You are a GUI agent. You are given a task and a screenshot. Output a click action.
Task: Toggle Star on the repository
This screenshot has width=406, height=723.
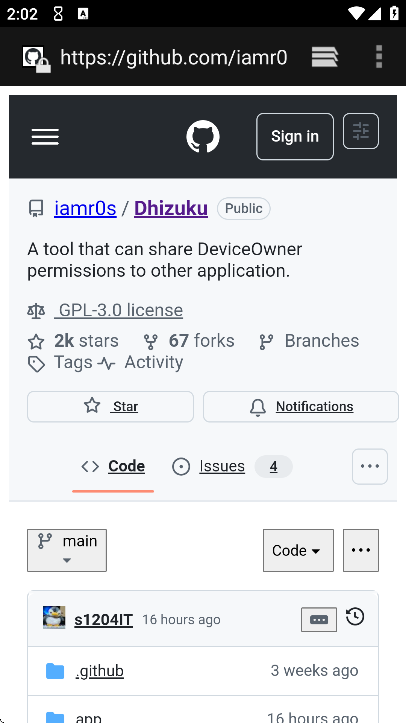(x=111, y=406)
